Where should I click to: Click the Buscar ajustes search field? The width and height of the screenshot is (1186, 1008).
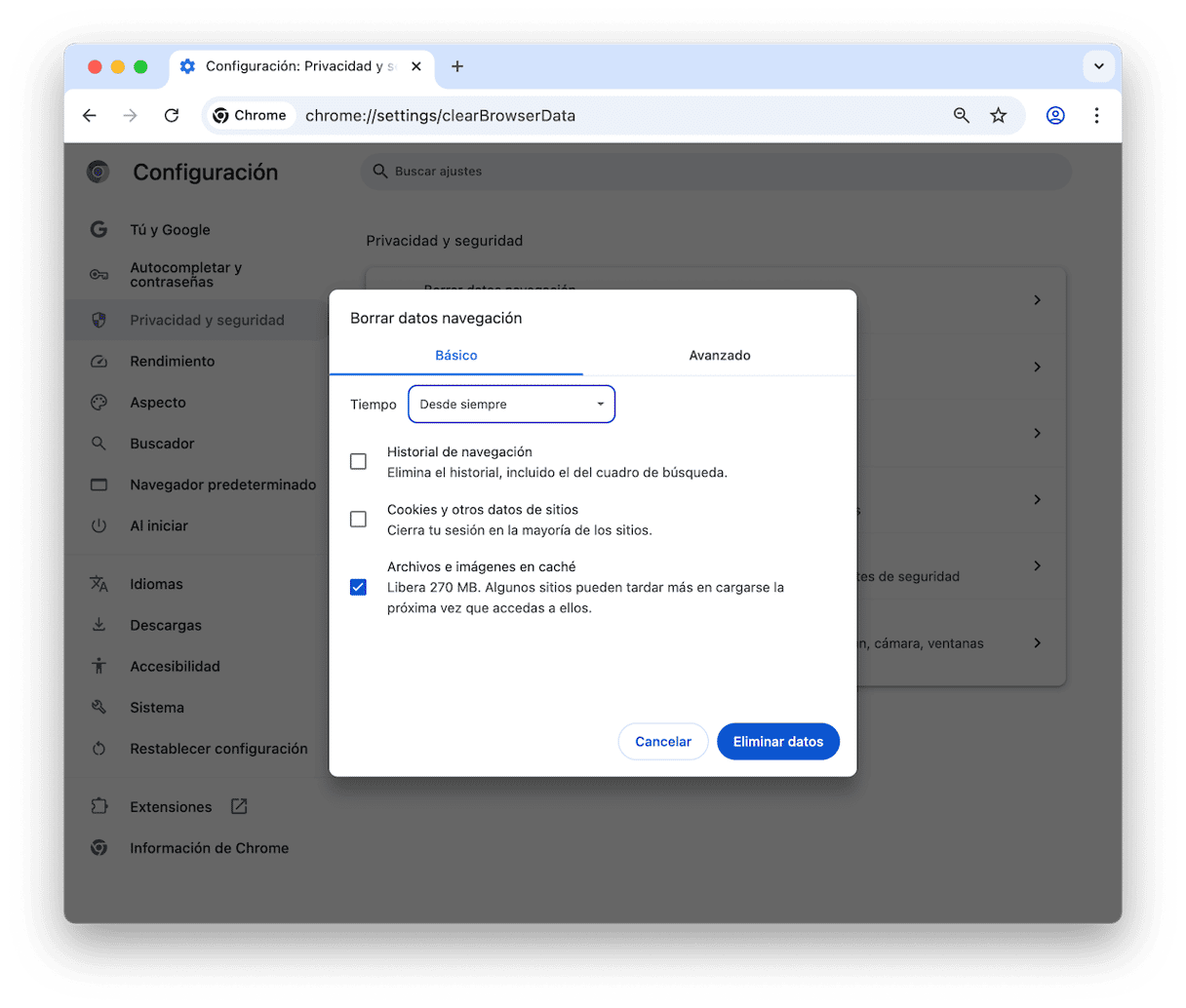(x=717, y=172)
